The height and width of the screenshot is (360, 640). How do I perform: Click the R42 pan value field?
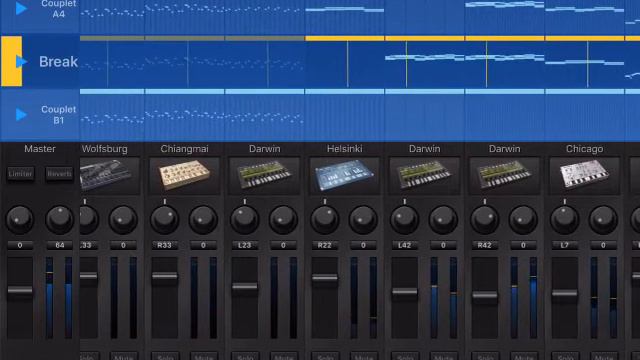click(x=485, y=245)
